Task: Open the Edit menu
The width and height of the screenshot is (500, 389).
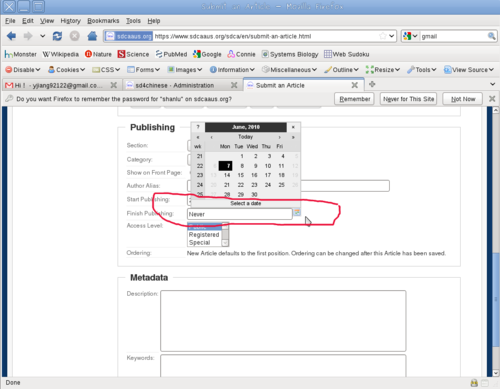Action: pyautogui.click(x=28, y=21)
